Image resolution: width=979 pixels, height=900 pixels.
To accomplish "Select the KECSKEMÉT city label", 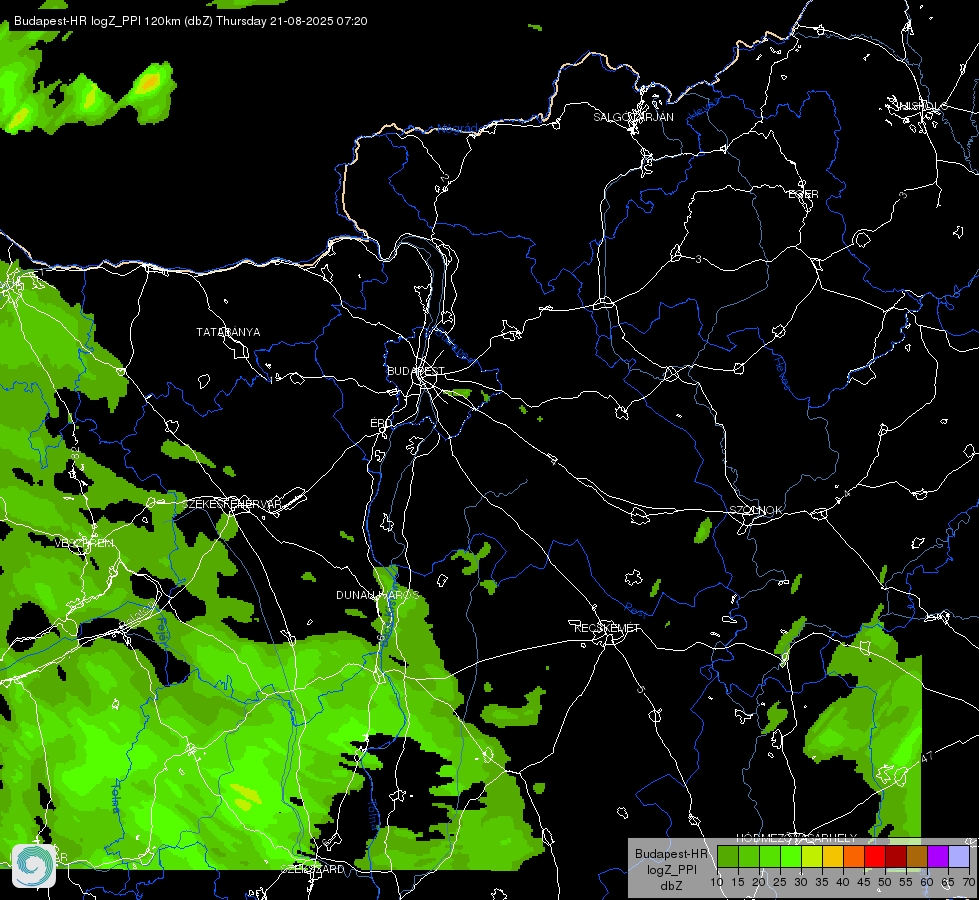I will click(607, 628).
